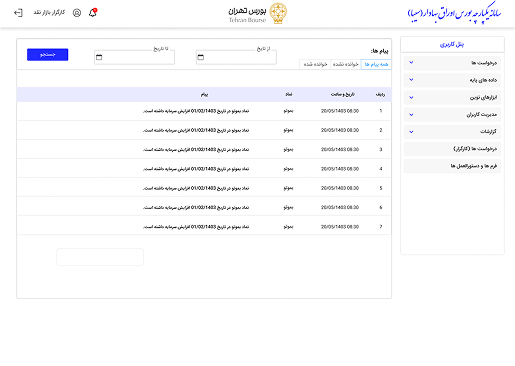Open درخواست ها (کارگزار) sidebar item
Viewport: 515px width, 366px height.
coord(452,149)
